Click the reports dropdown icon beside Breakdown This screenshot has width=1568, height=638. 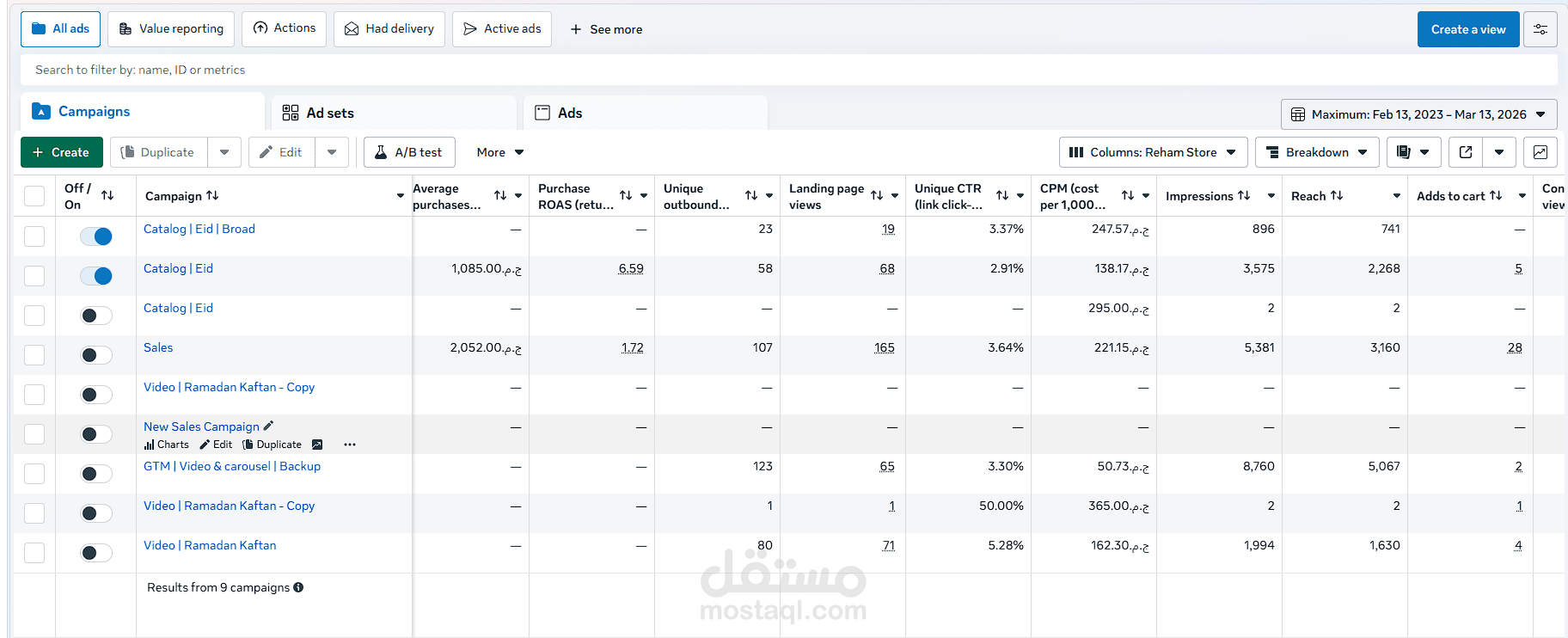1412,152
